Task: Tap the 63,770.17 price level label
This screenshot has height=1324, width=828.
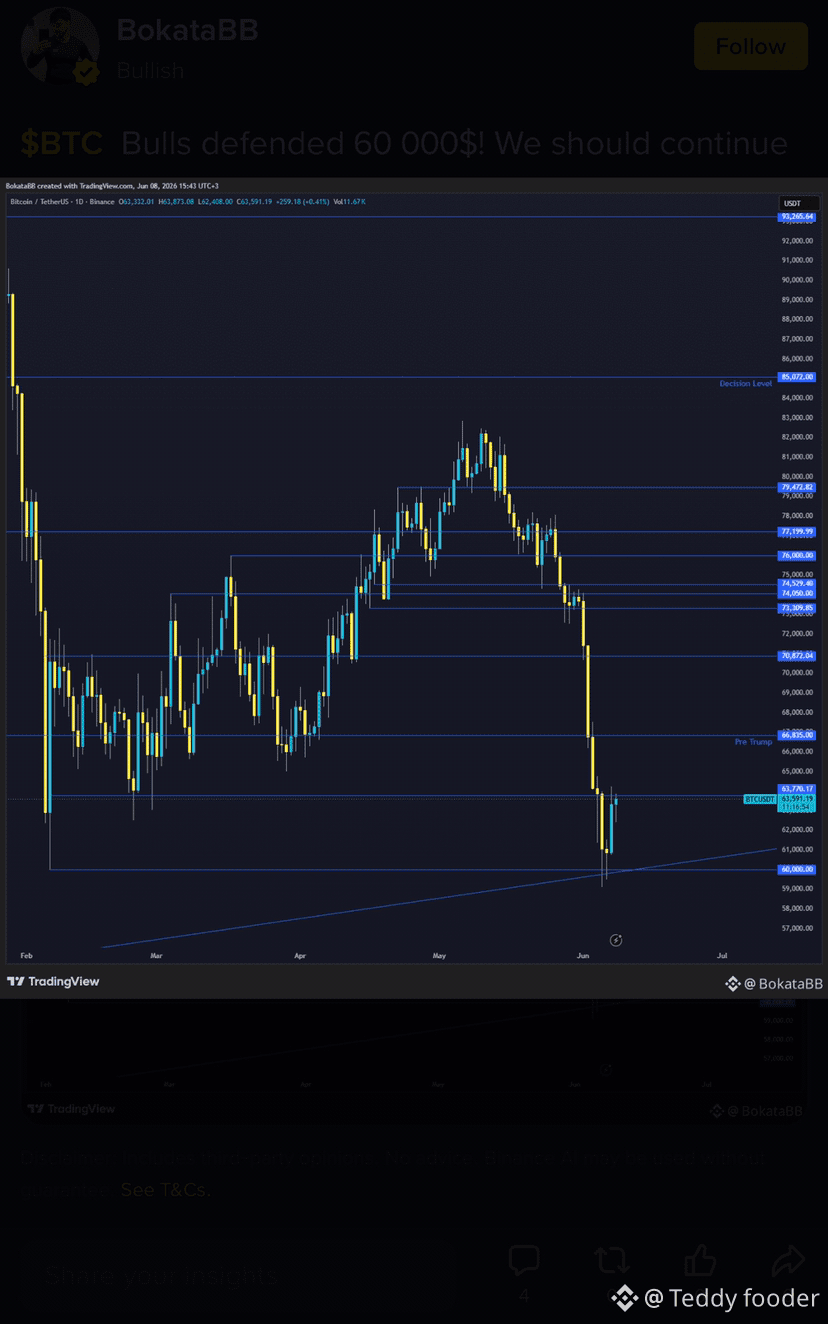Action: tap(798, 789)
